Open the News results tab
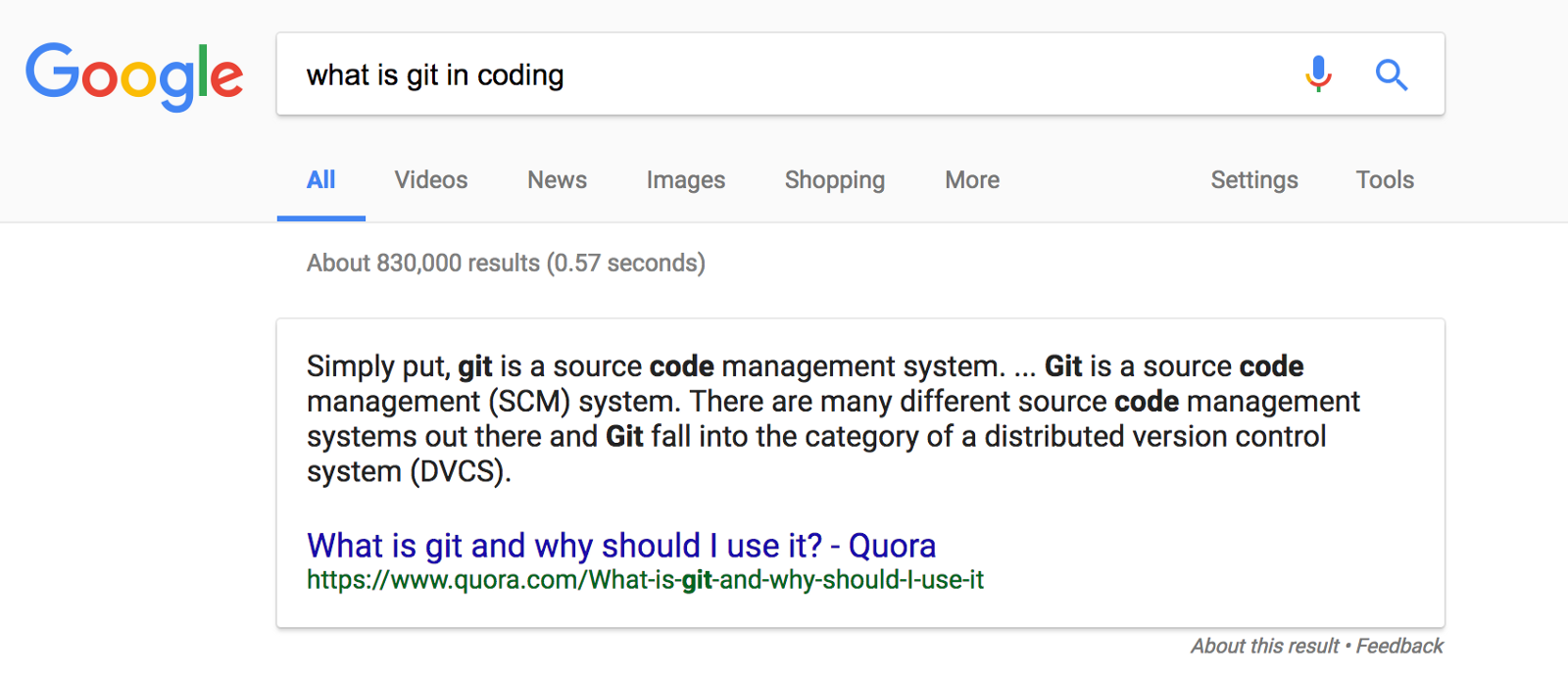 (557, 180)
